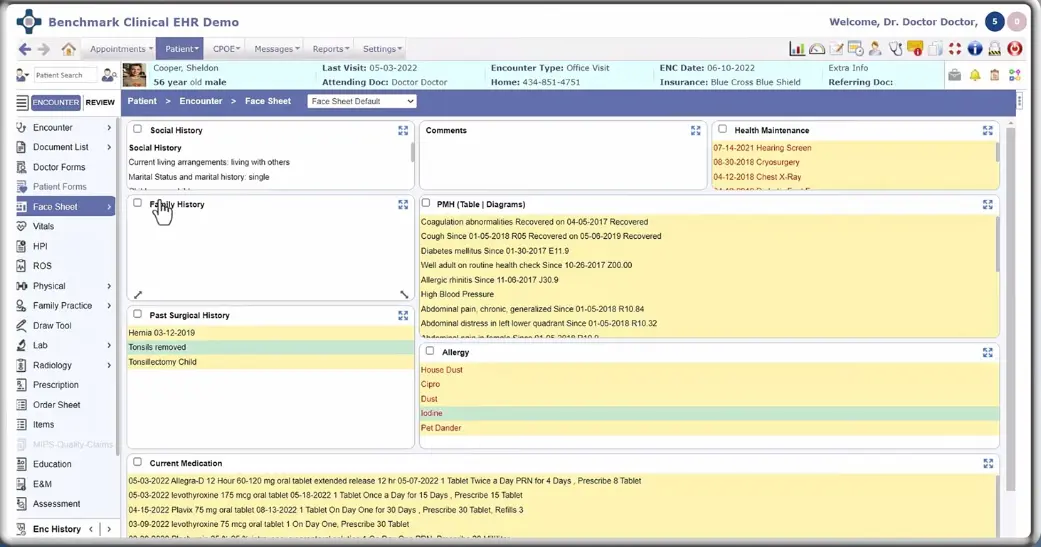Maximize the Allergy panel
The height and width of the screenshot is (547, 1041).
click(988, 352)
